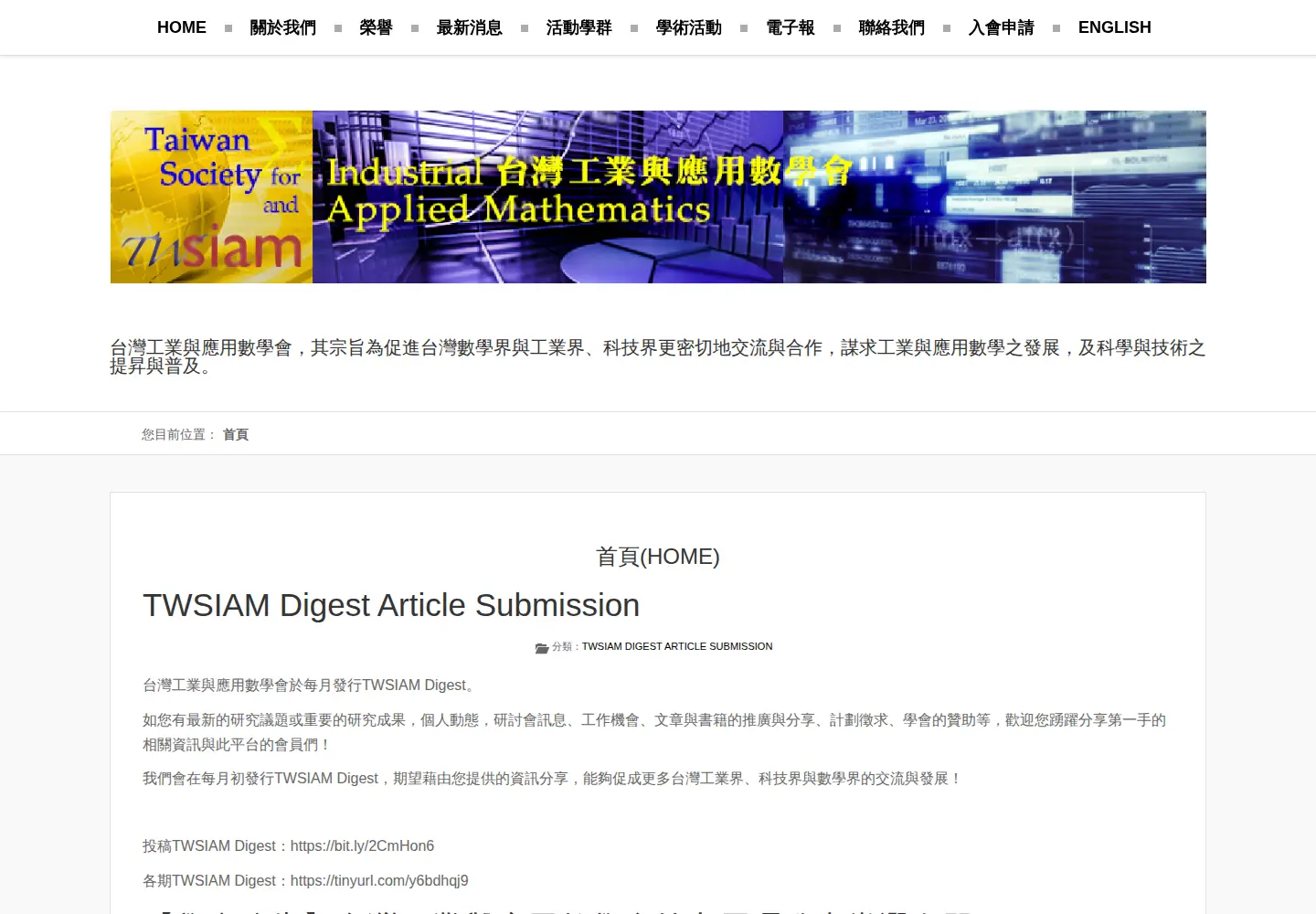Open the 學術活動 menu item
Screen dimensions: 1316x914
[x=689, y=27]
